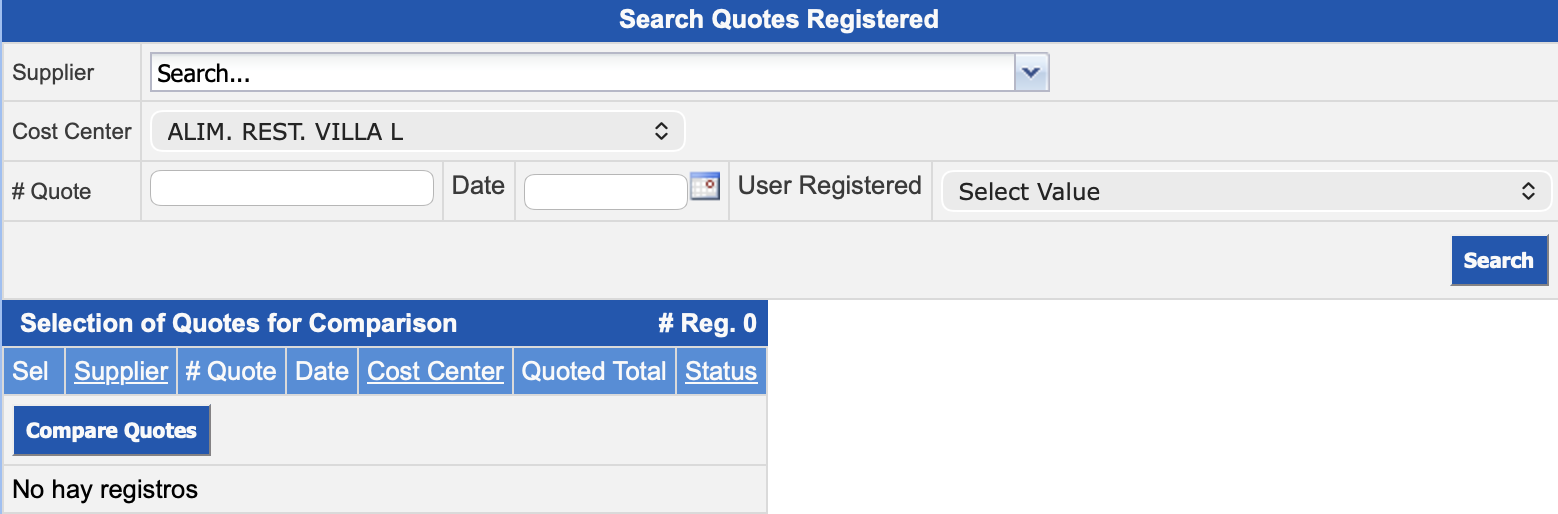The height and width of the screenshot is (514, 1558).
Task: Click the No hay registros message
Action: (x=105, y=489)
